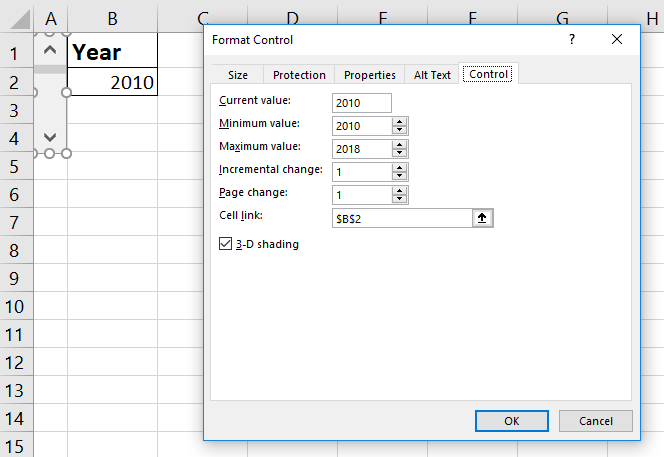Click the Format Control title bar text
664x457 pixels.
[252, 40]
